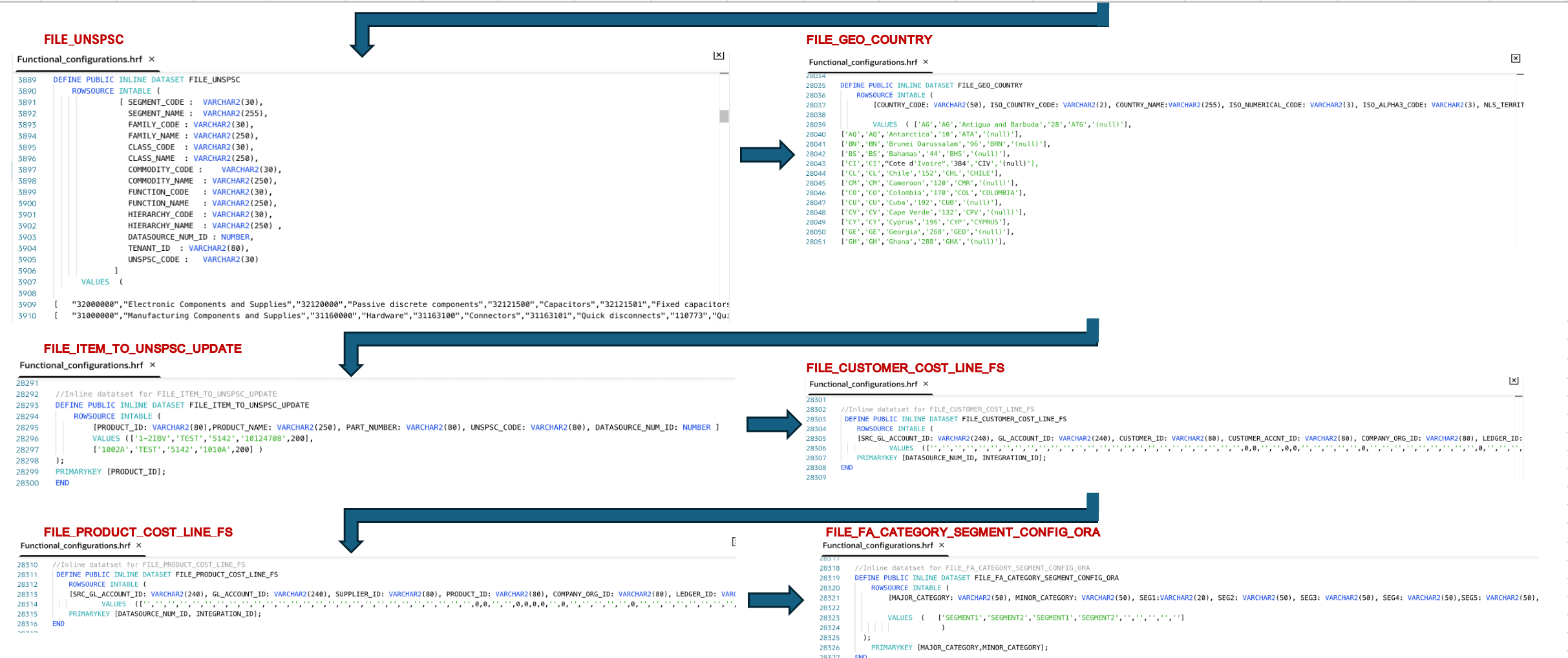Viewport: 1568px width, 658px height.
Task: Click the 'Cuba' row
Action: coord(921,202)
